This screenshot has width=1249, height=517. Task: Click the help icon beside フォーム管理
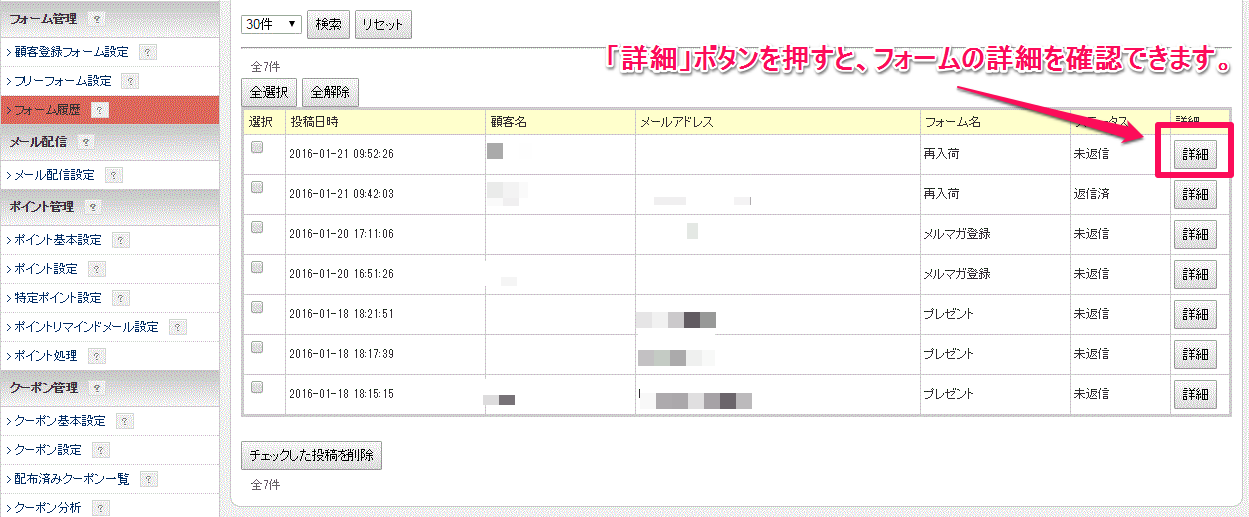96,18
